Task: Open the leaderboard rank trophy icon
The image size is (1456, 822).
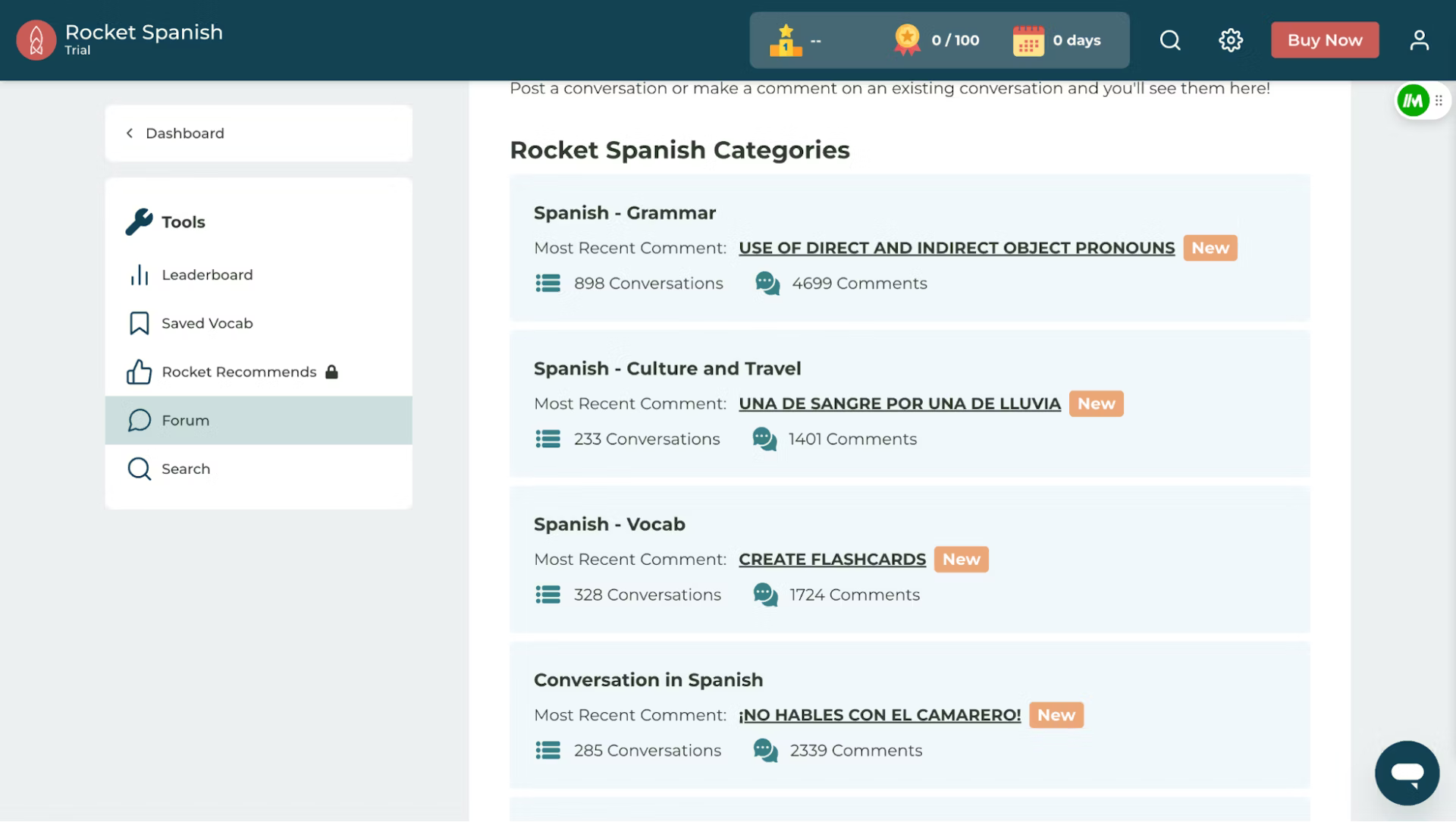Action: [786, 40]
